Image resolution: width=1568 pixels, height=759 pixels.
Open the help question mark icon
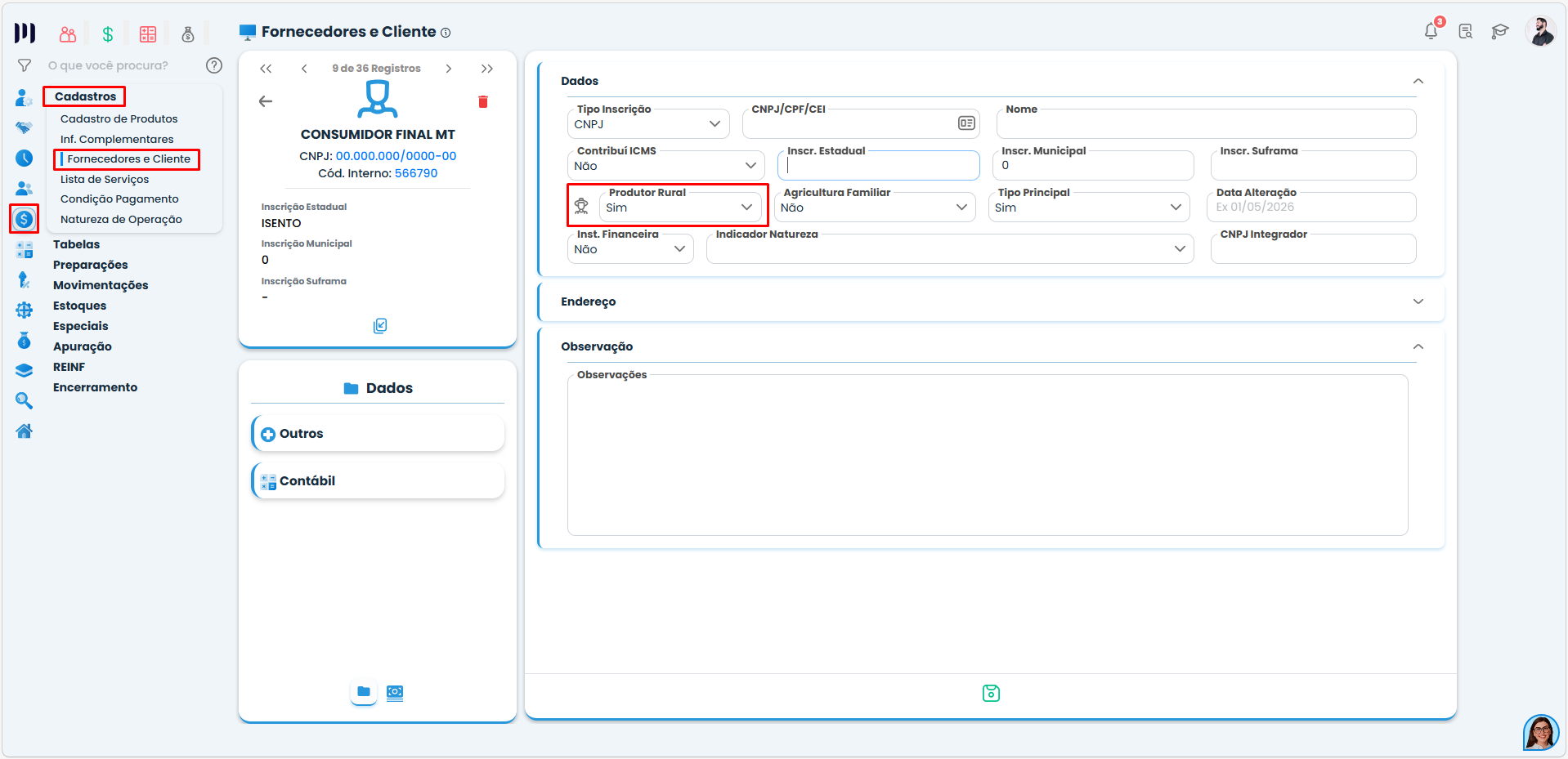pyautogui.click(x=214, y=65)
